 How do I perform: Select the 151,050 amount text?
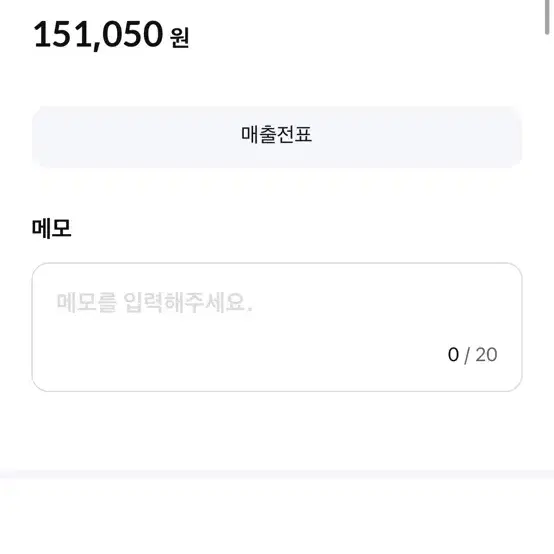click(98, 35)
